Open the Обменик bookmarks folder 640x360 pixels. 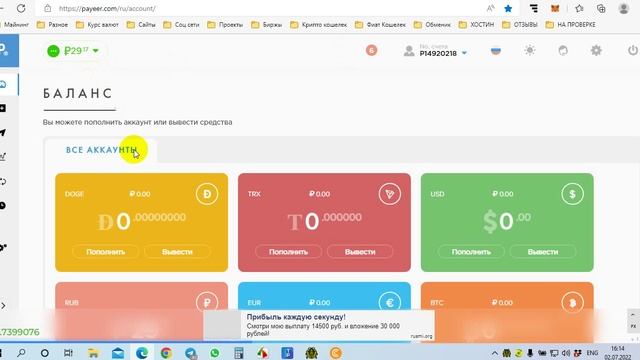point(432,24)
